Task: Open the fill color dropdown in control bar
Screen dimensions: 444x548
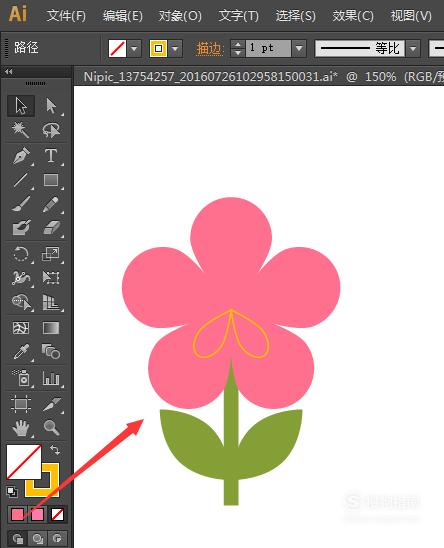Action: pyautogui.click(x=135, y=48)
